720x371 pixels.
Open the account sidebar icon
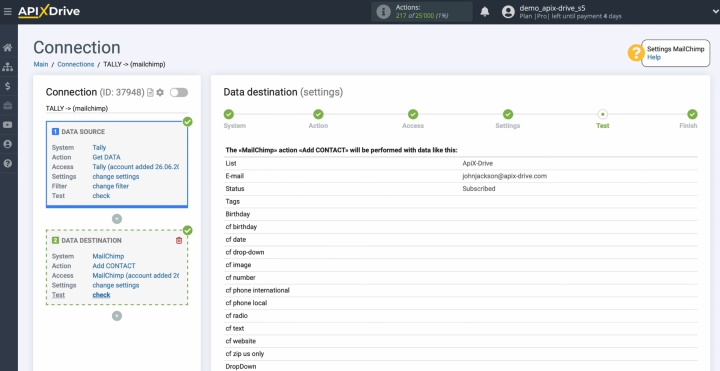pyautogui.click(x=7, y=144)
